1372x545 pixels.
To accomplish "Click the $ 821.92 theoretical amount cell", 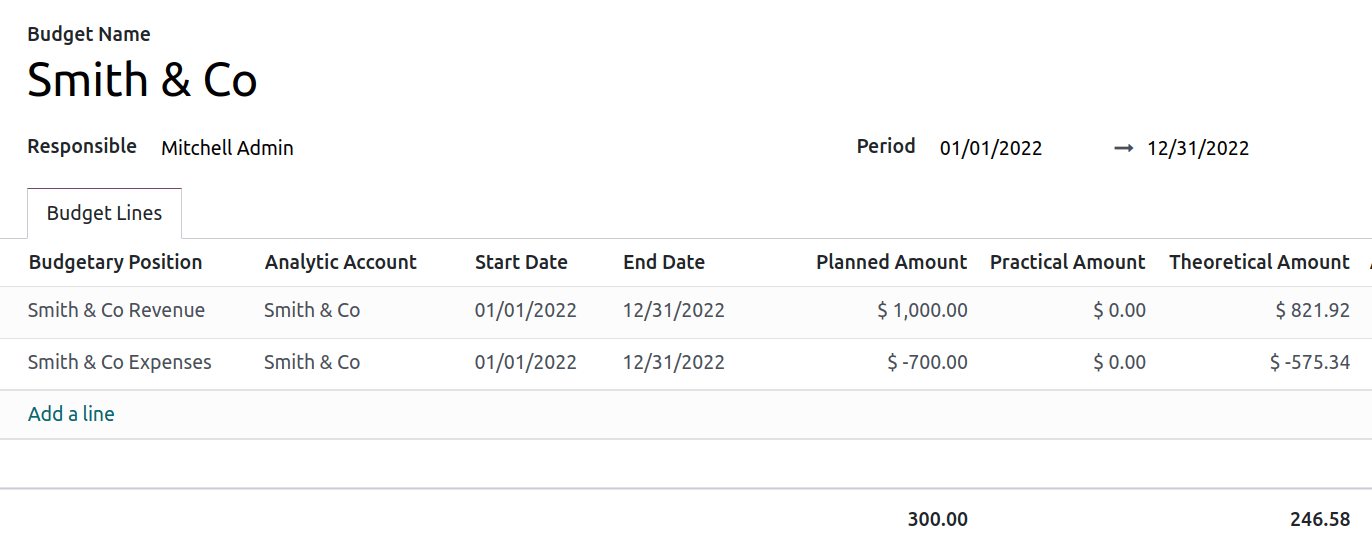I will 1312,310.
